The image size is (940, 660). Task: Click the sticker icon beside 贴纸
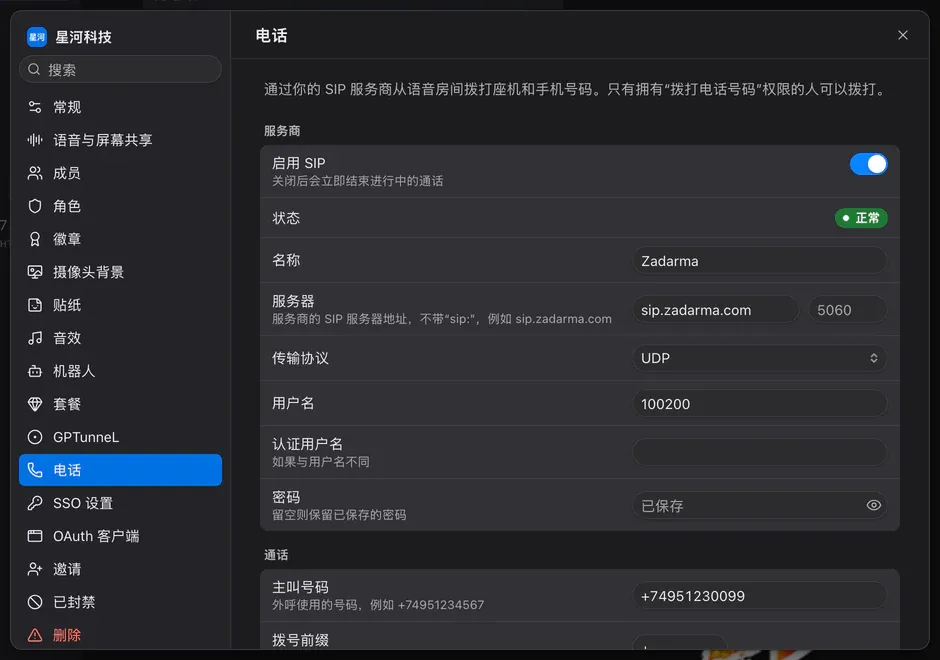(35, 305)
